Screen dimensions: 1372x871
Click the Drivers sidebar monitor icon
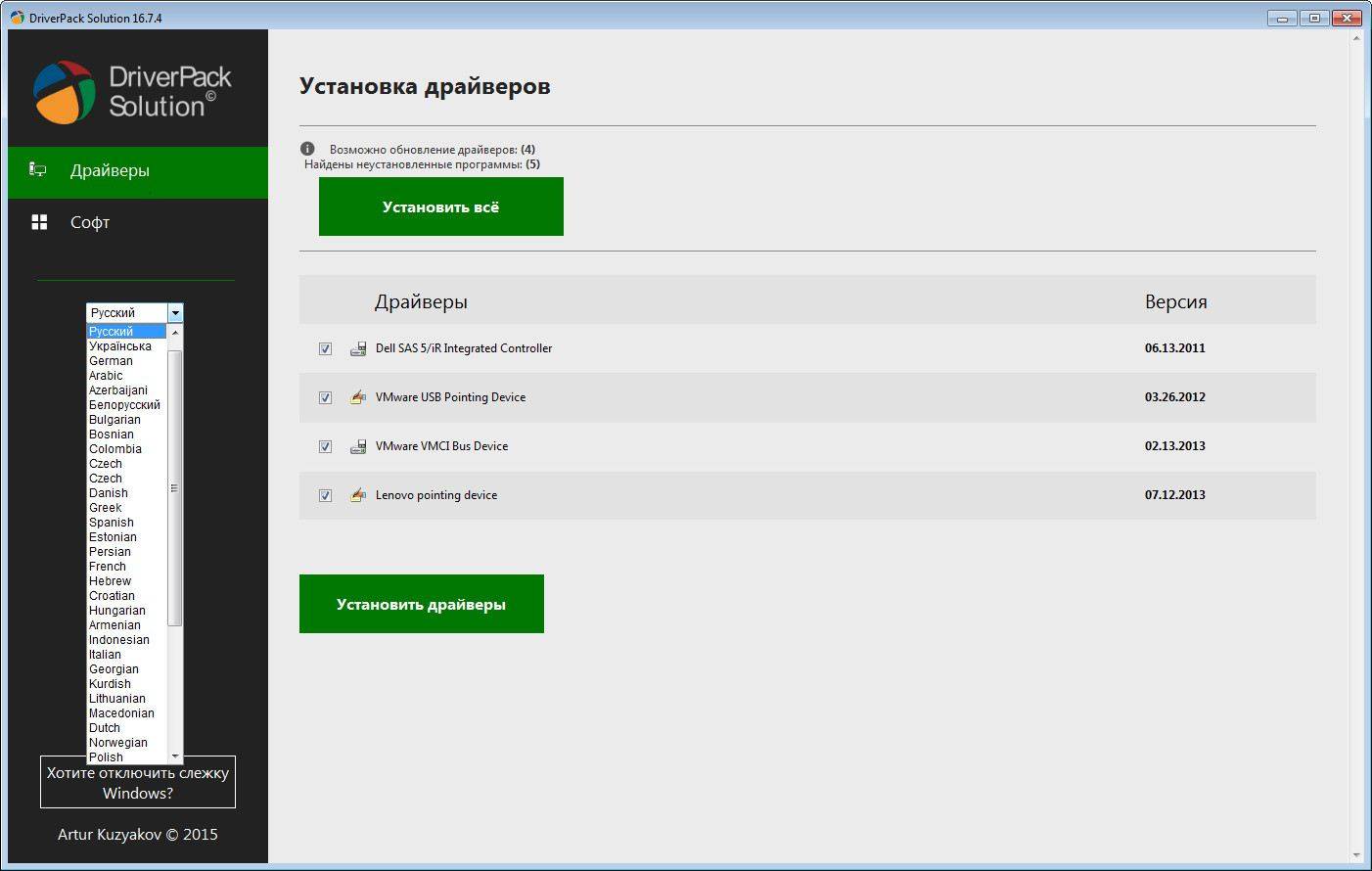[x=38, y=170]
